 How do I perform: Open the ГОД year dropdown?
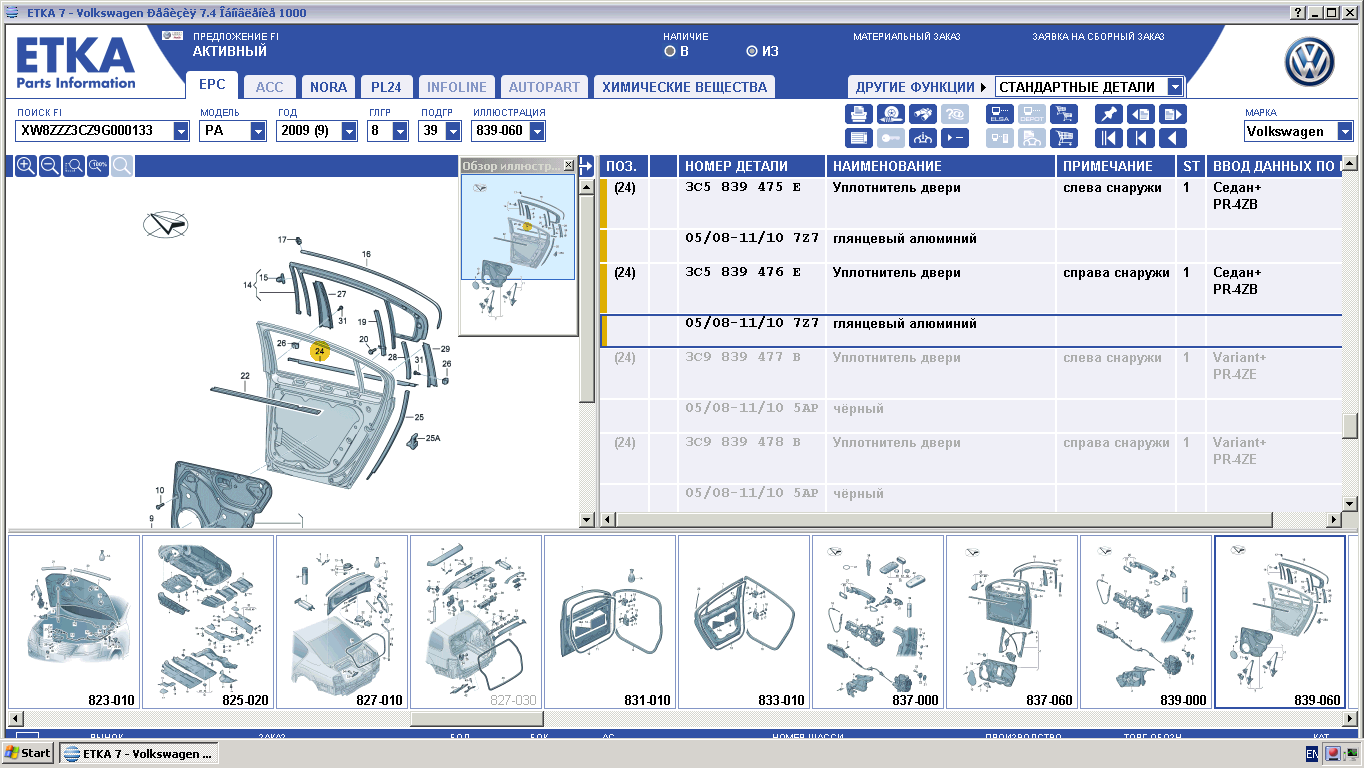[x=349, y=131]
